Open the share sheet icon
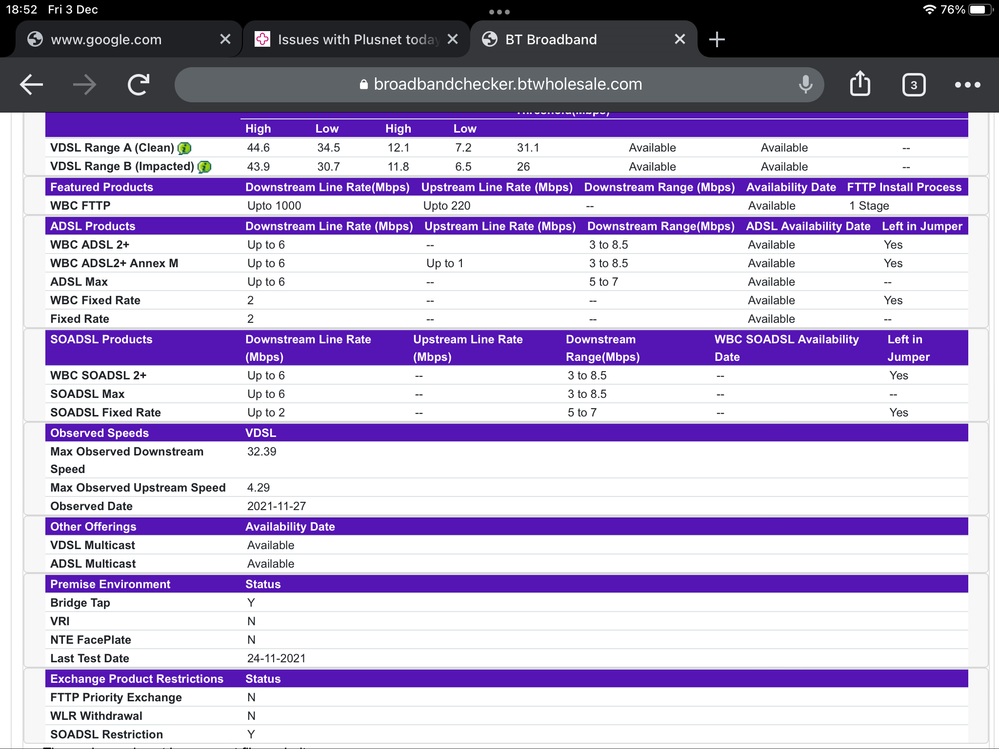Screen dimensions: 999x749 tap(860, 84)
